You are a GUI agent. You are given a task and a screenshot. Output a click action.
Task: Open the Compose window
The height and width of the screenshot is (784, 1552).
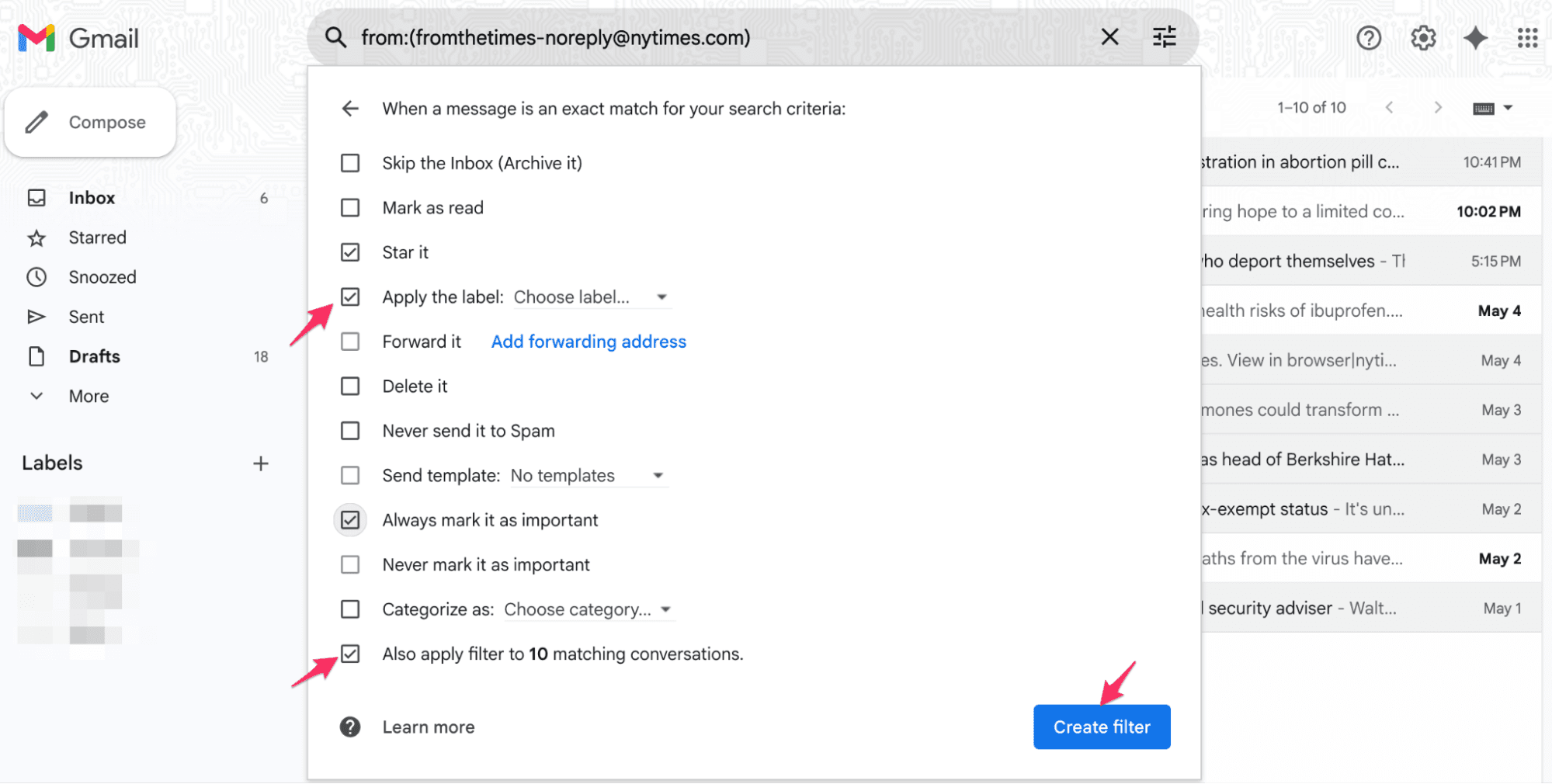[91, 122]
